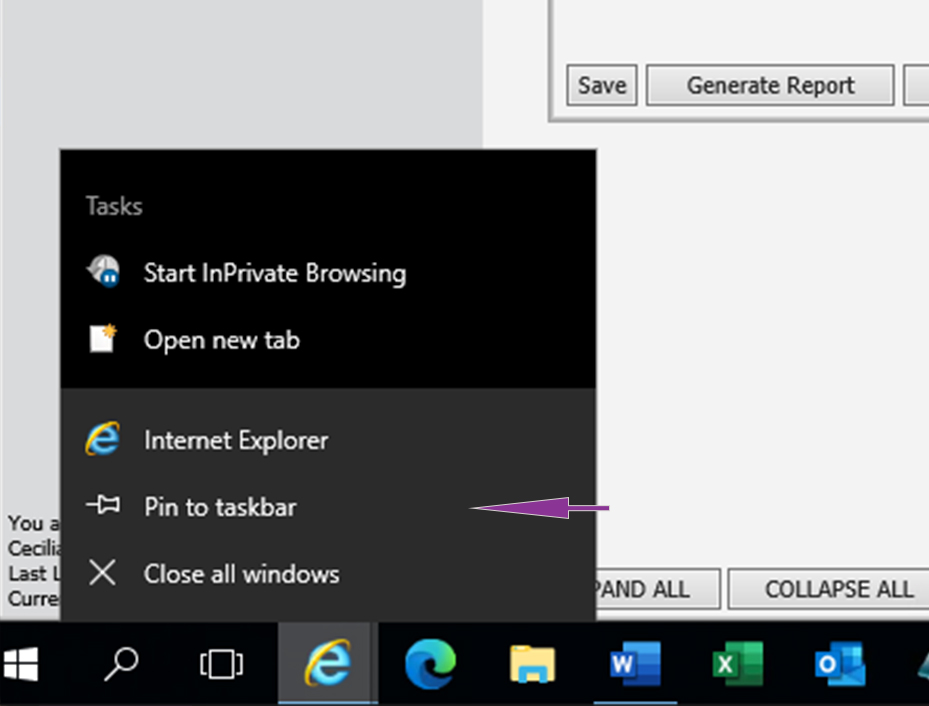Open taskbar Search magnifier
The width and height of the screenshot is (929, 706).
pos(121,663)
